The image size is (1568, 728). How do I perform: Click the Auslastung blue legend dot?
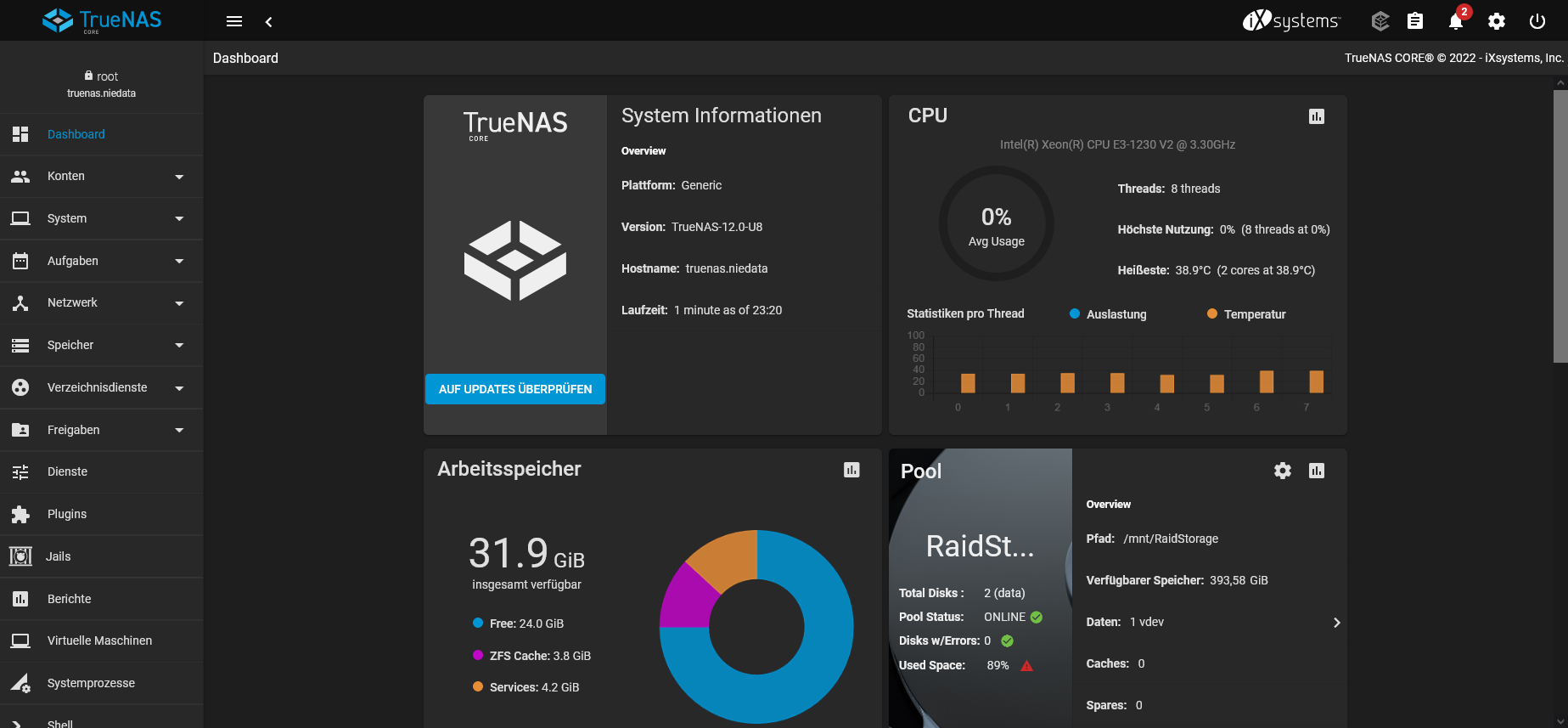pos(1075,313)
